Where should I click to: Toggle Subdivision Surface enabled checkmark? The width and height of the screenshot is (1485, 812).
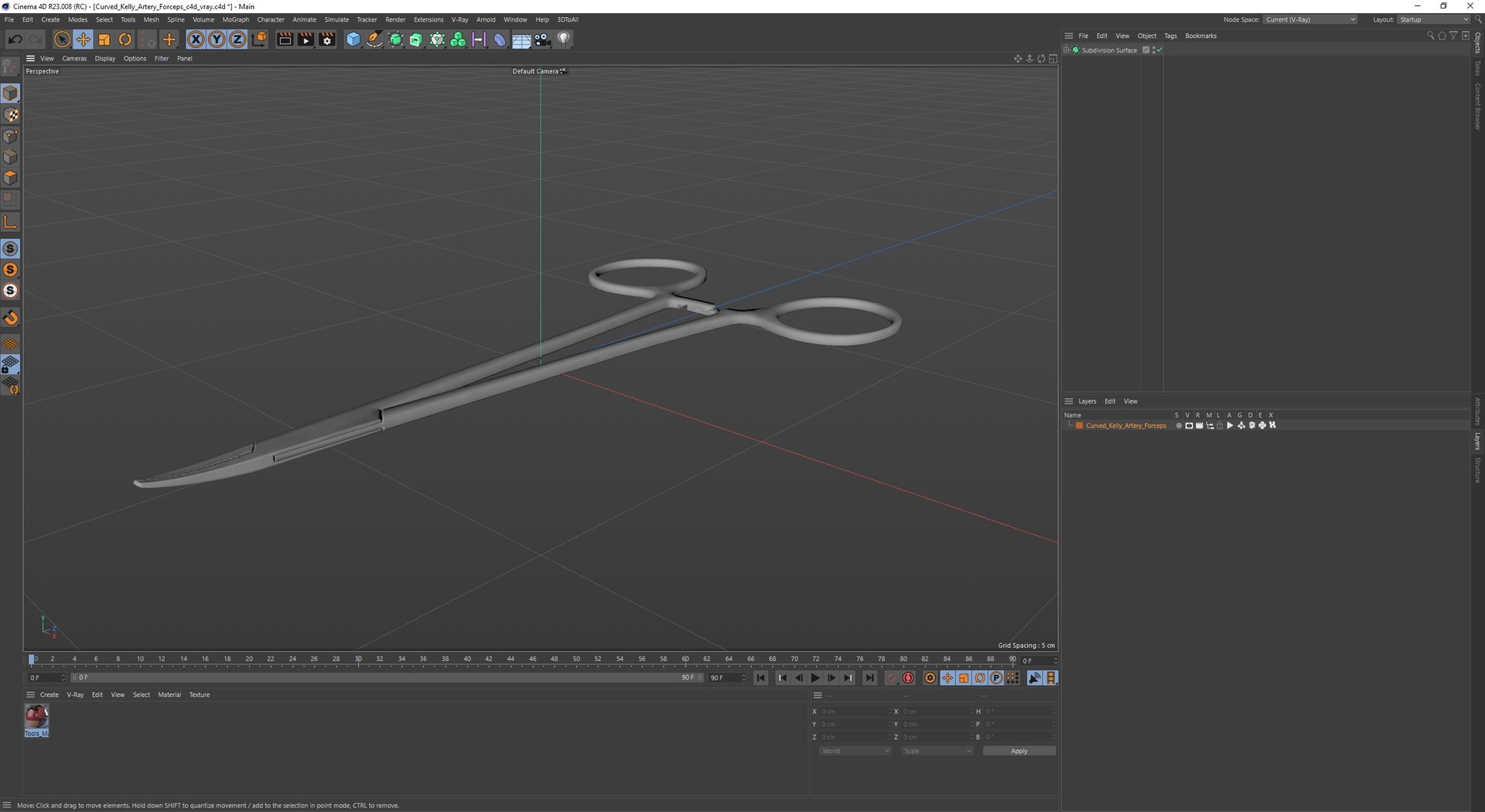(x=1159, y=50)
